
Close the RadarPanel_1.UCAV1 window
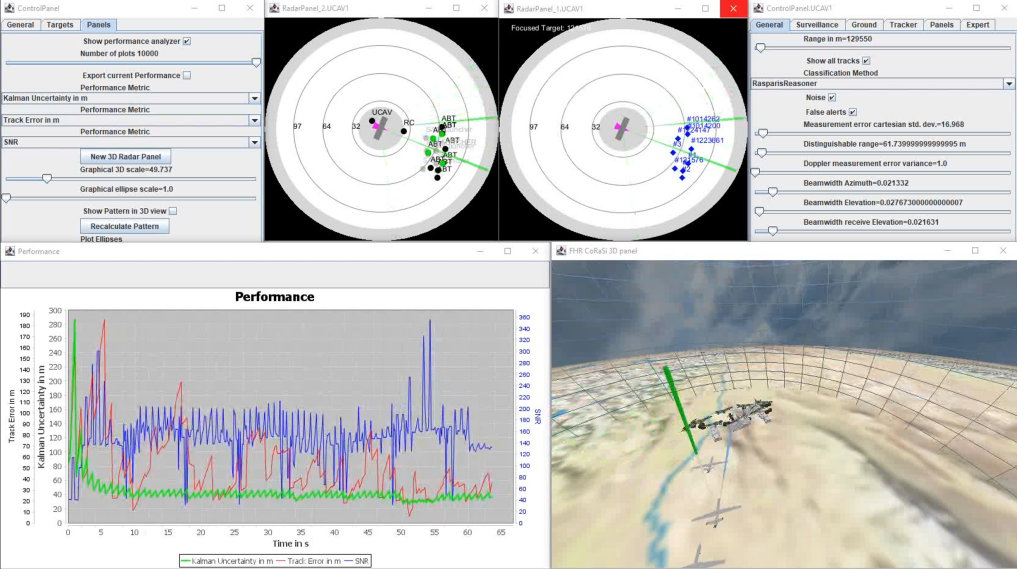(733, 8)
